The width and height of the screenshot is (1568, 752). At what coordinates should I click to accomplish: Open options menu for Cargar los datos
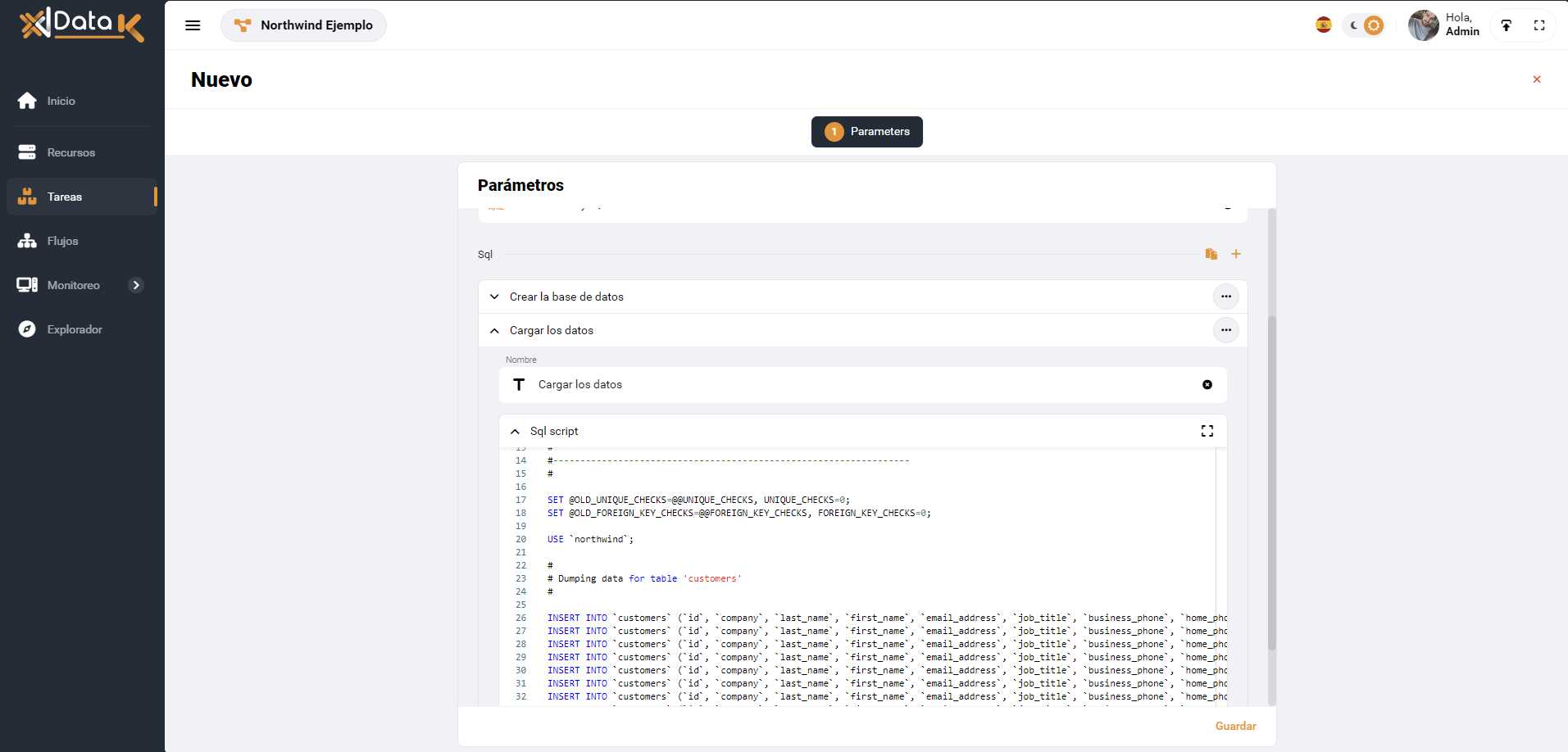click(x=1225, y=330)
